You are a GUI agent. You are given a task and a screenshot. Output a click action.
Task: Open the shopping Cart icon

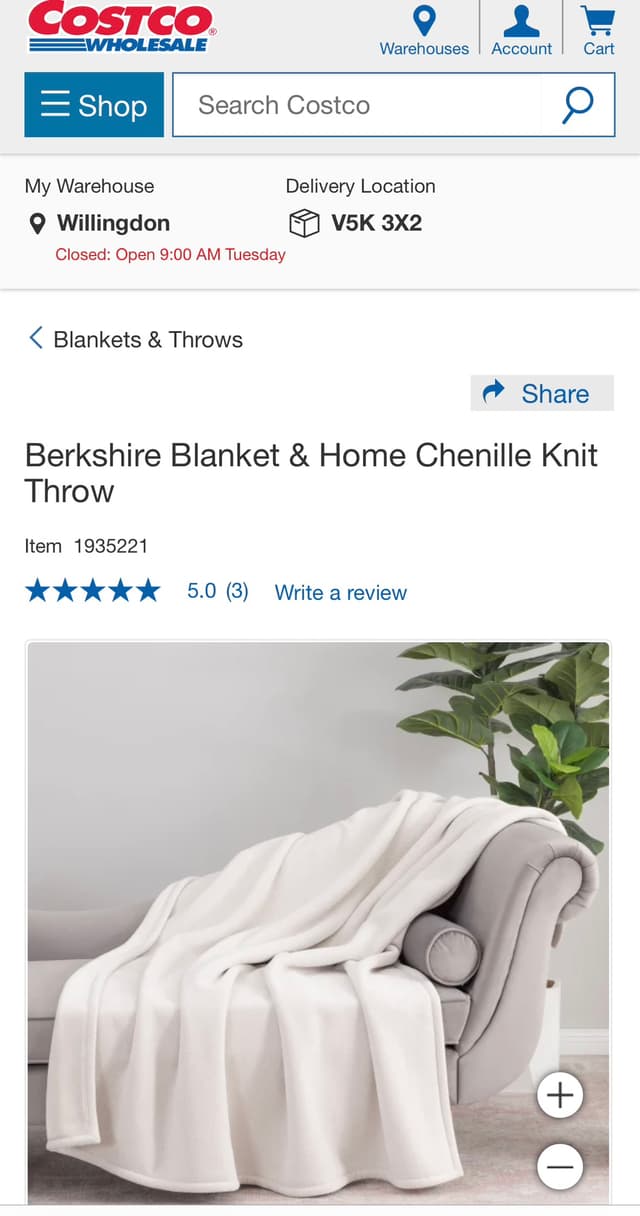pos(598,21)
